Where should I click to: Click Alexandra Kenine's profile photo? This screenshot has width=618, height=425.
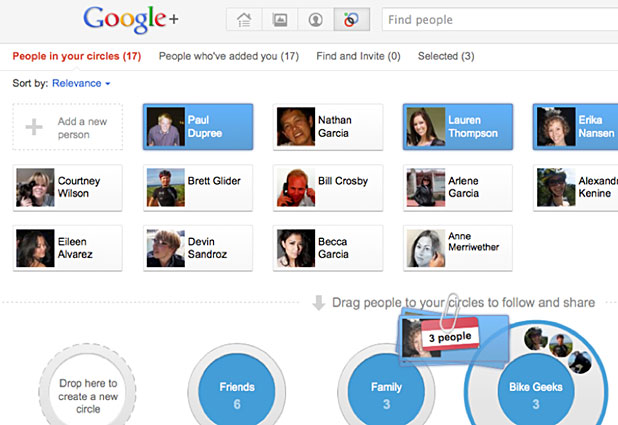556,187
